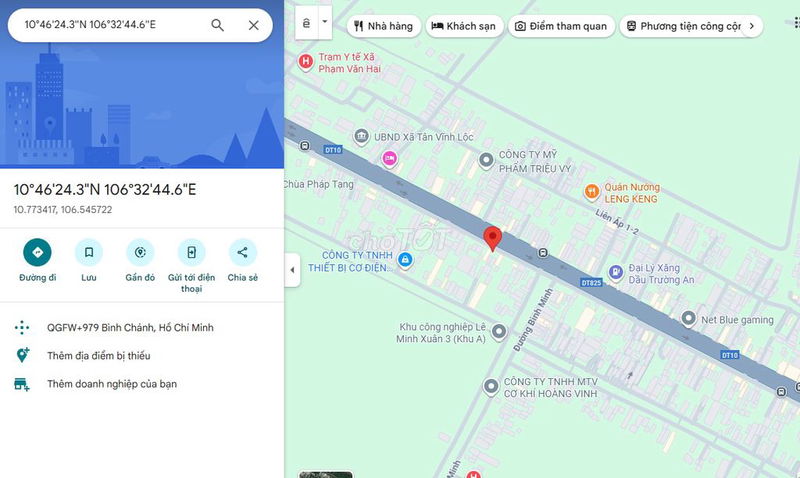Click Trạm Y tế Xã Phạm Văn Hai marker
The width and height of the screenshot is (800, 478).
pyautogui.click(x=306, y=62)
